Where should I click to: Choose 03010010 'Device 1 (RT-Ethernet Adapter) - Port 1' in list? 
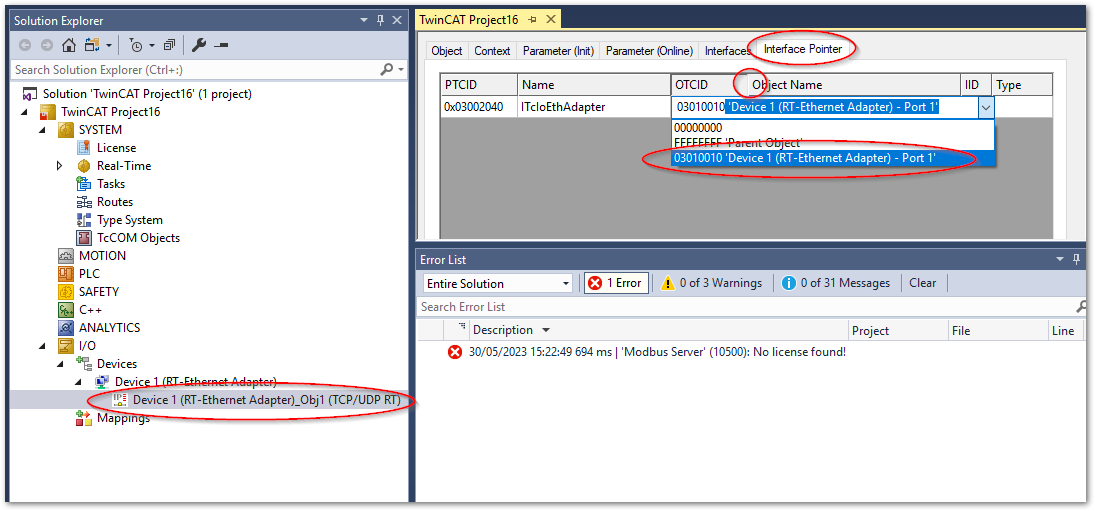832,158
